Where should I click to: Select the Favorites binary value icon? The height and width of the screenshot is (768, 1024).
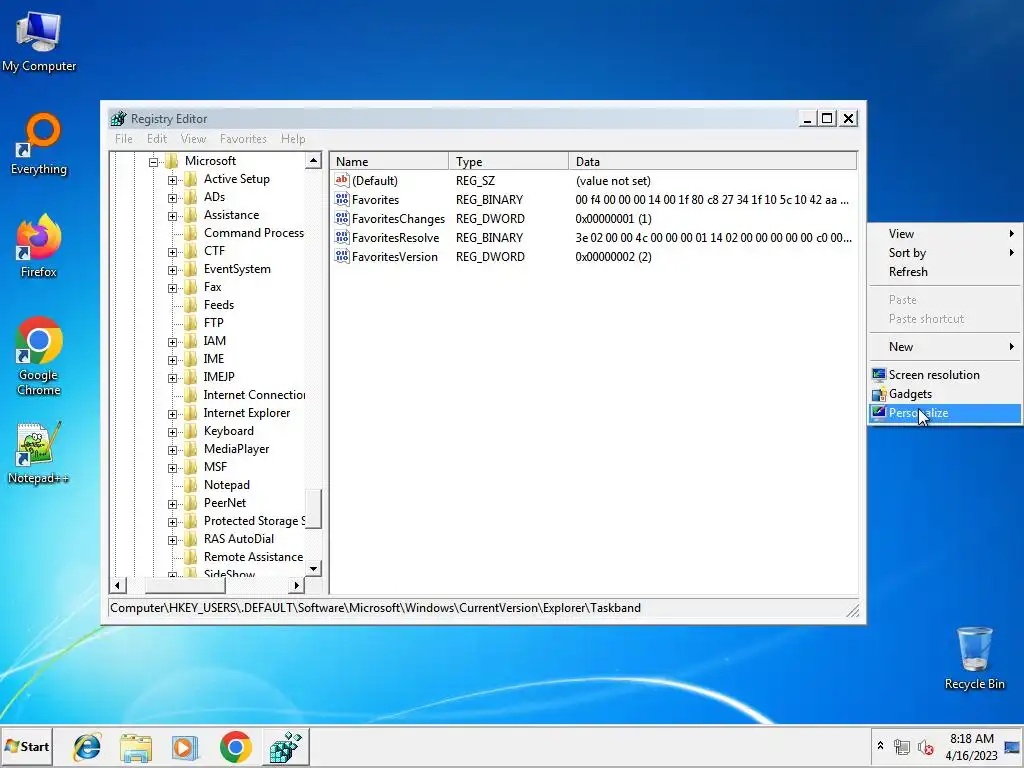click(x=342, y=199)
